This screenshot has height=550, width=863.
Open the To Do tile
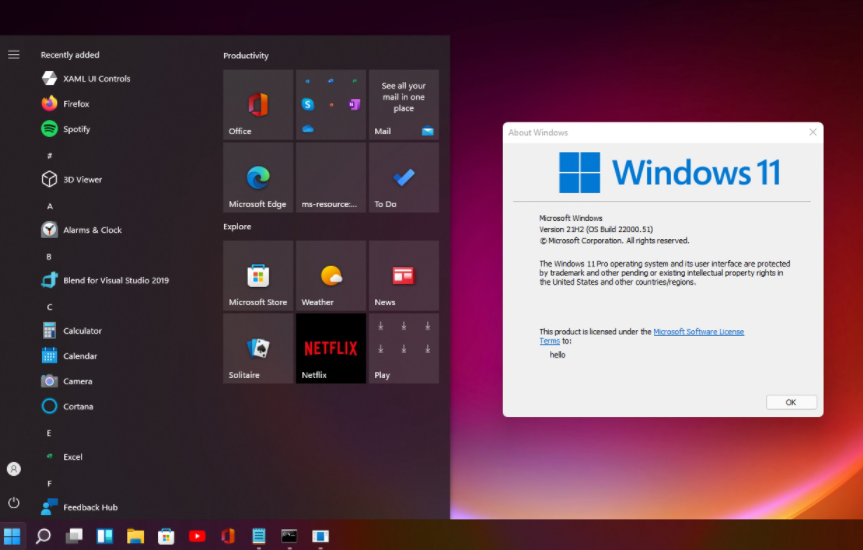click(x=403, y=177)
